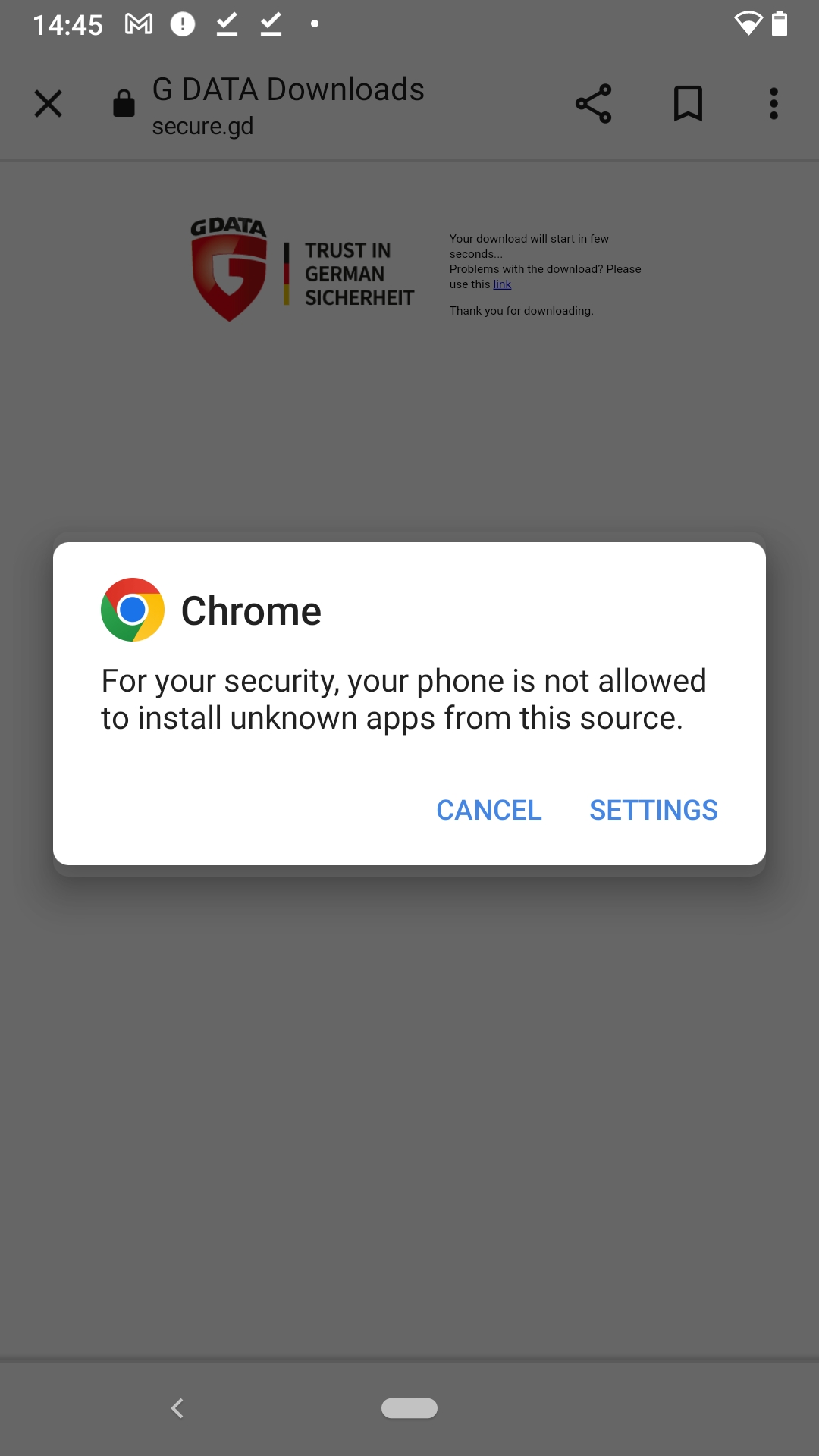Tap CANCEL to dismiss the dialog
819x1456 pixels.
488,810
